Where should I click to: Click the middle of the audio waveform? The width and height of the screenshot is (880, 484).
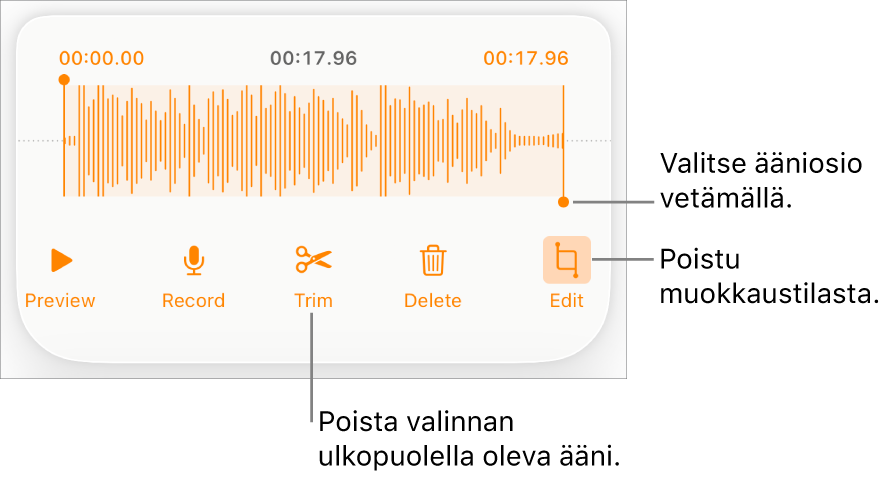pyautogui.click(x=314, y=141)
